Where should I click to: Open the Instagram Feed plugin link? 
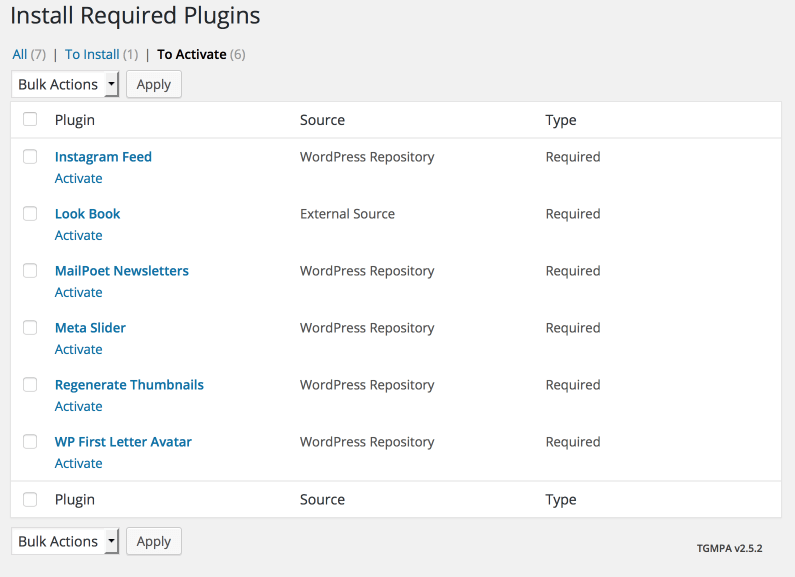coord(103,157)
